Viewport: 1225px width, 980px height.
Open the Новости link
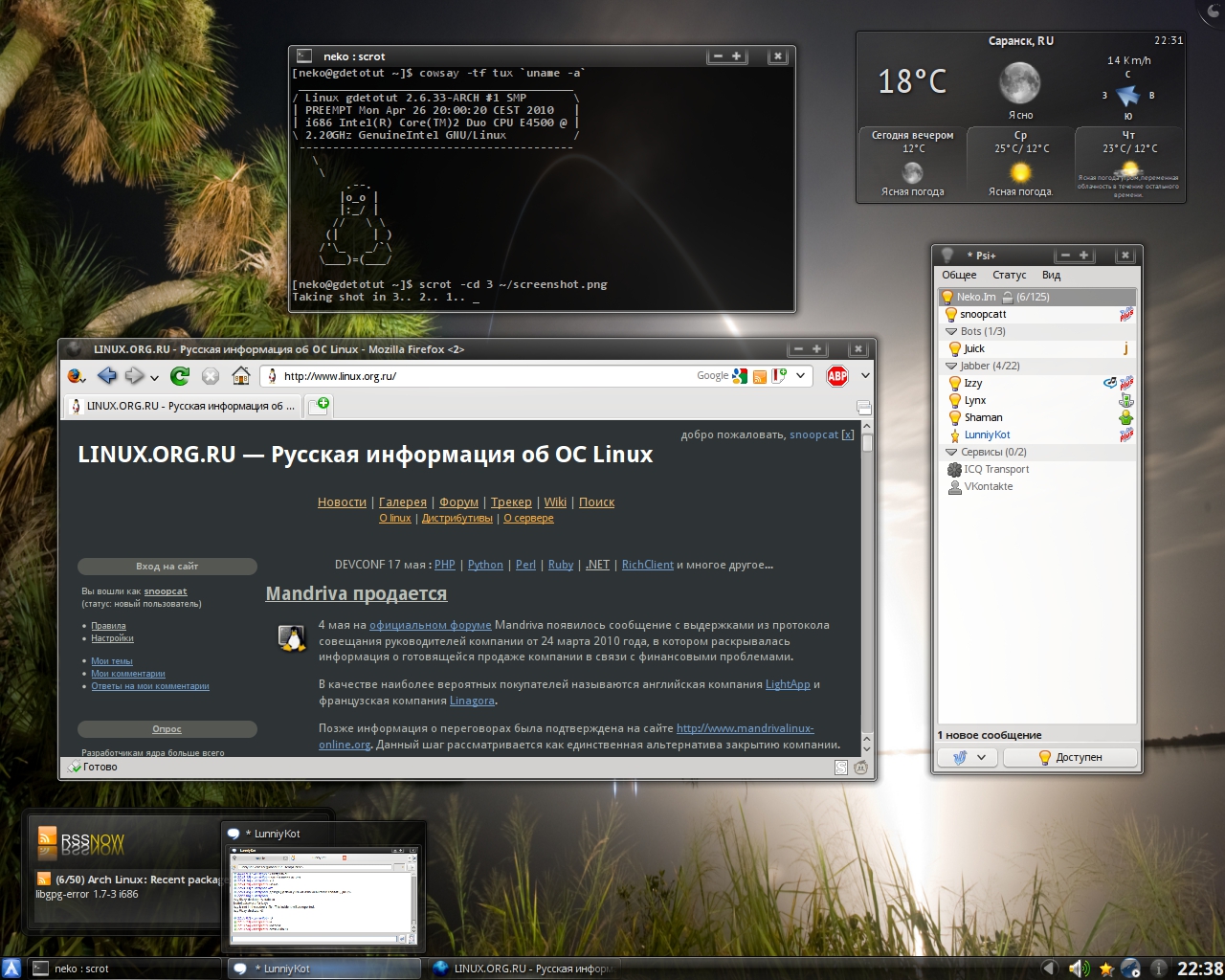click(342, 501)
